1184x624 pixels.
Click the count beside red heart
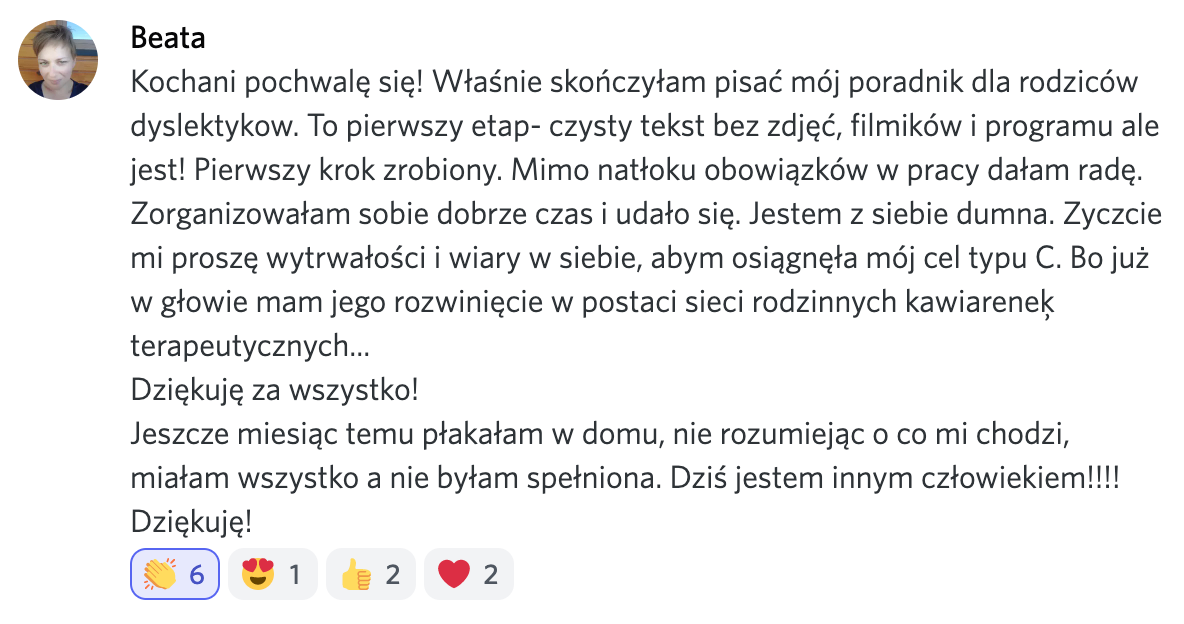491,574
